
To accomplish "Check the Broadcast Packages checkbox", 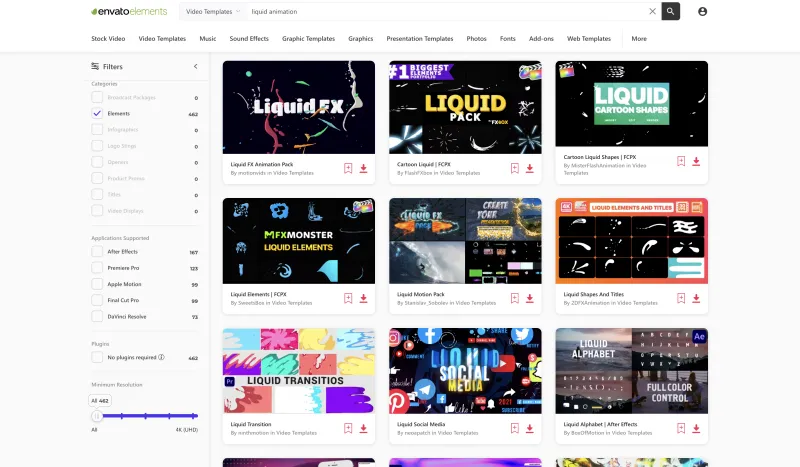I will point(97,97).
